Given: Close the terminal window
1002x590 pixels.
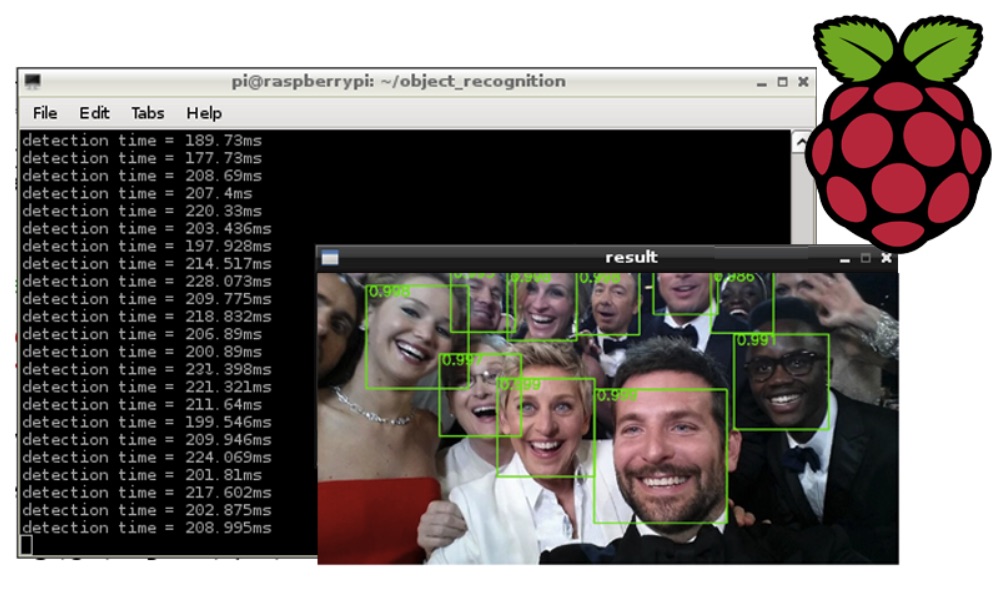Looking at the screenshot, I should 803,82.
